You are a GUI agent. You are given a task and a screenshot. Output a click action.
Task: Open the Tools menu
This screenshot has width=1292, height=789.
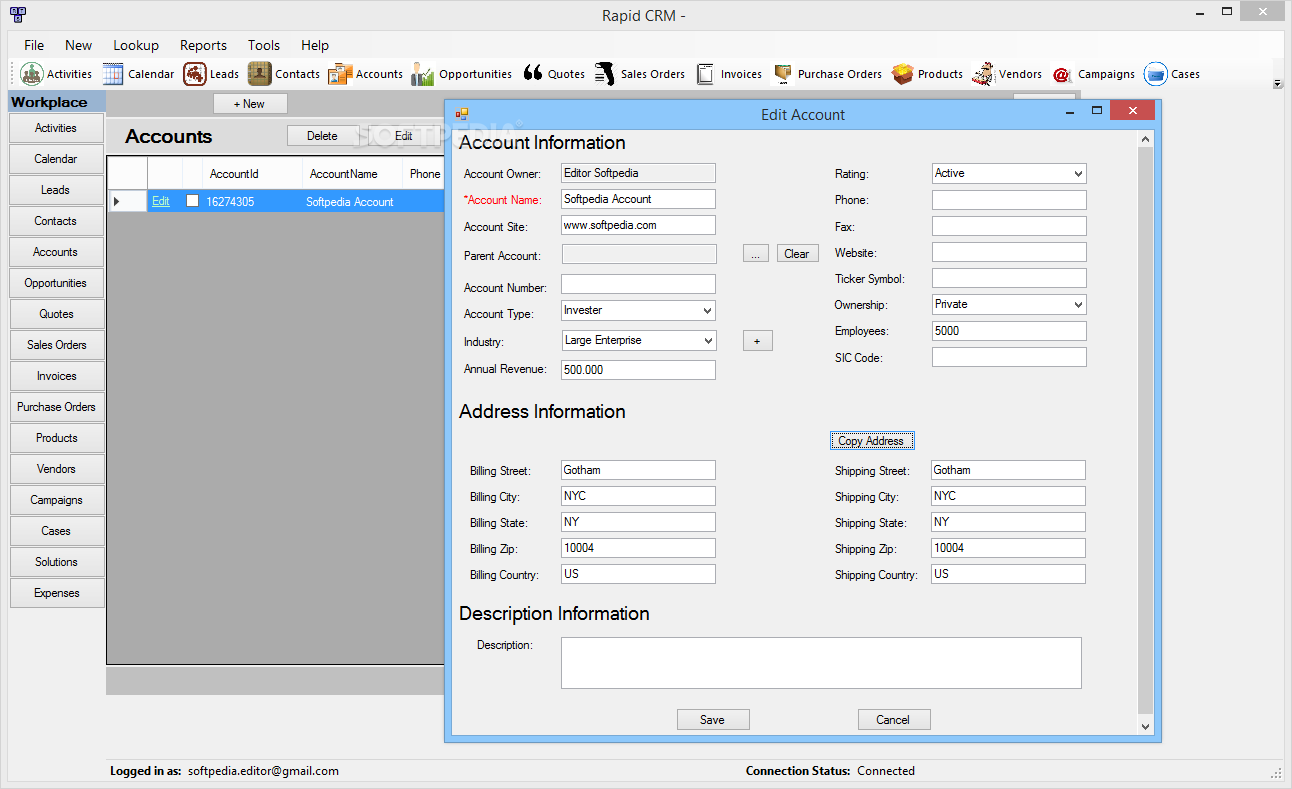(264, 45)
